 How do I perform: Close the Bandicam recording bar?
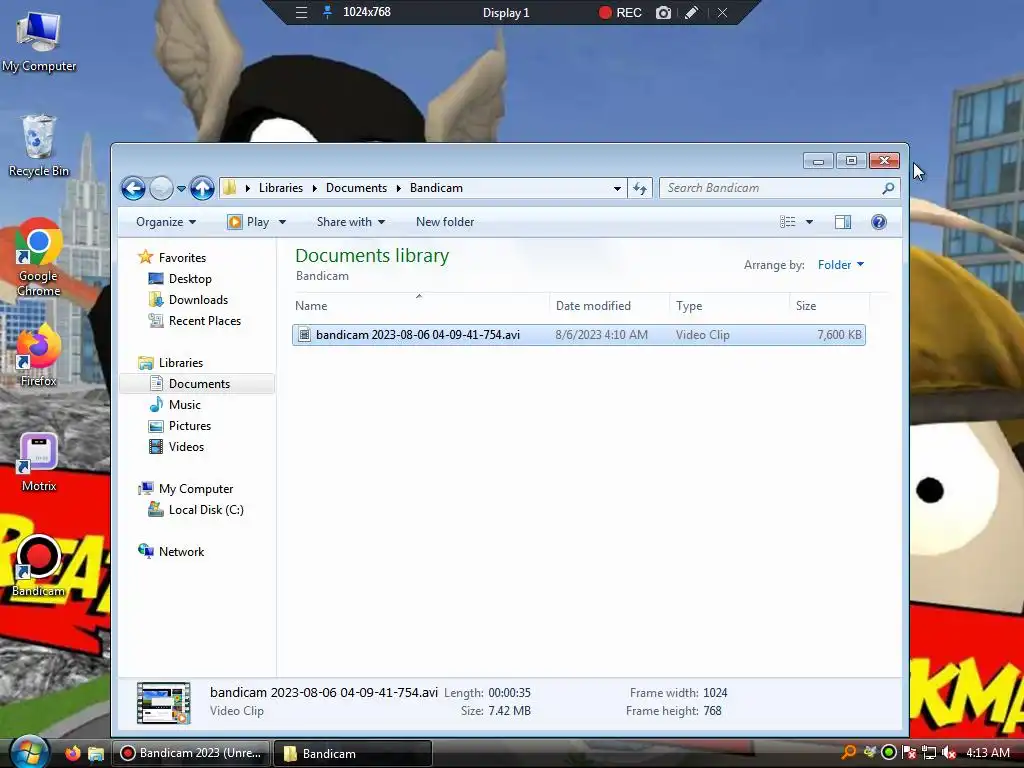722,12
